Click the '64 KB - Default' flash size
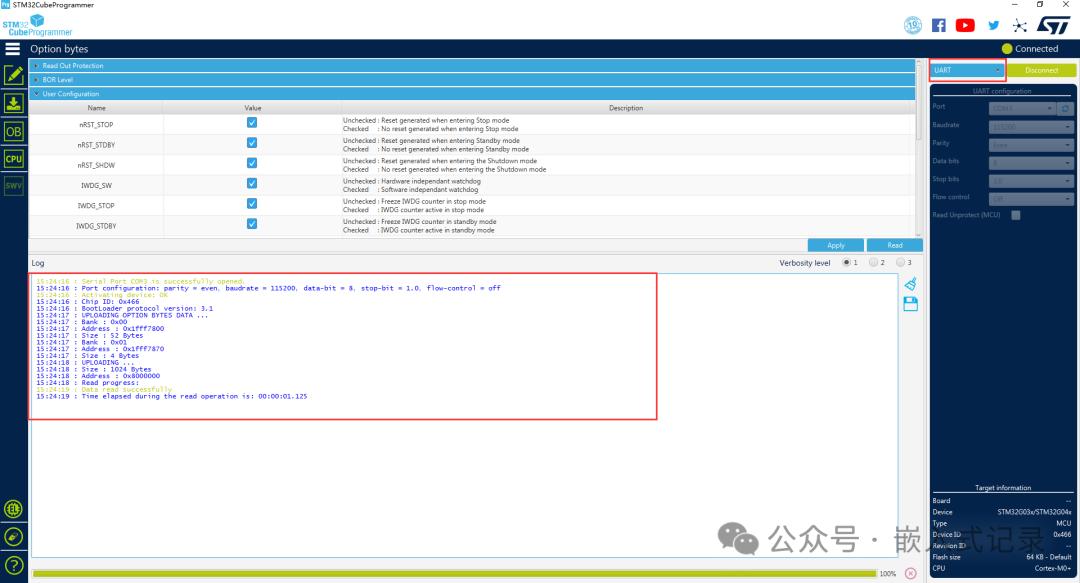1080x583 pixels. 1048,557
